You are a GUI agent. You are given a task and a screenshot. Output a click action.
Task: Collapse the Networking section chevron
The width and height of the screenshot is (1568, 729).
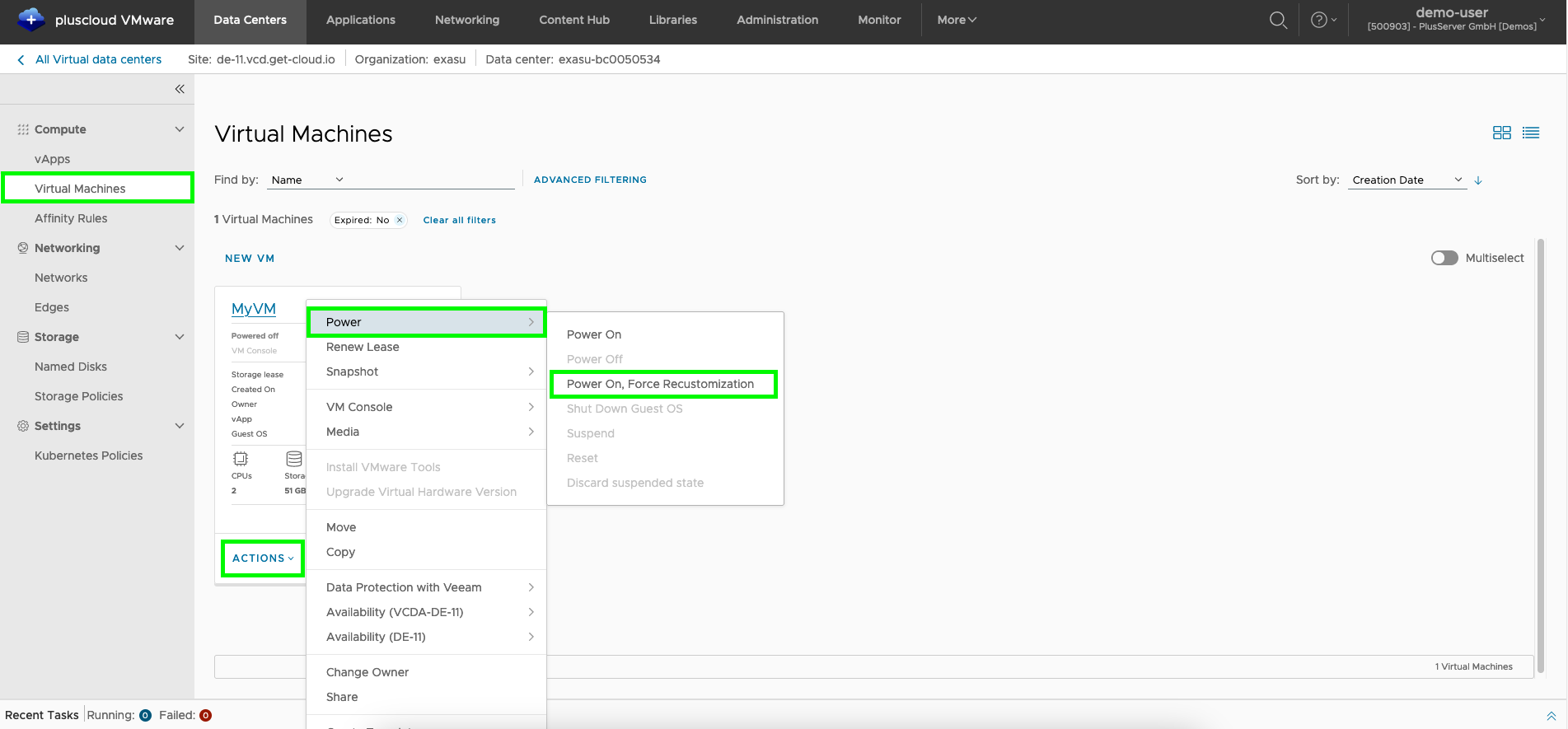(180, 248)
